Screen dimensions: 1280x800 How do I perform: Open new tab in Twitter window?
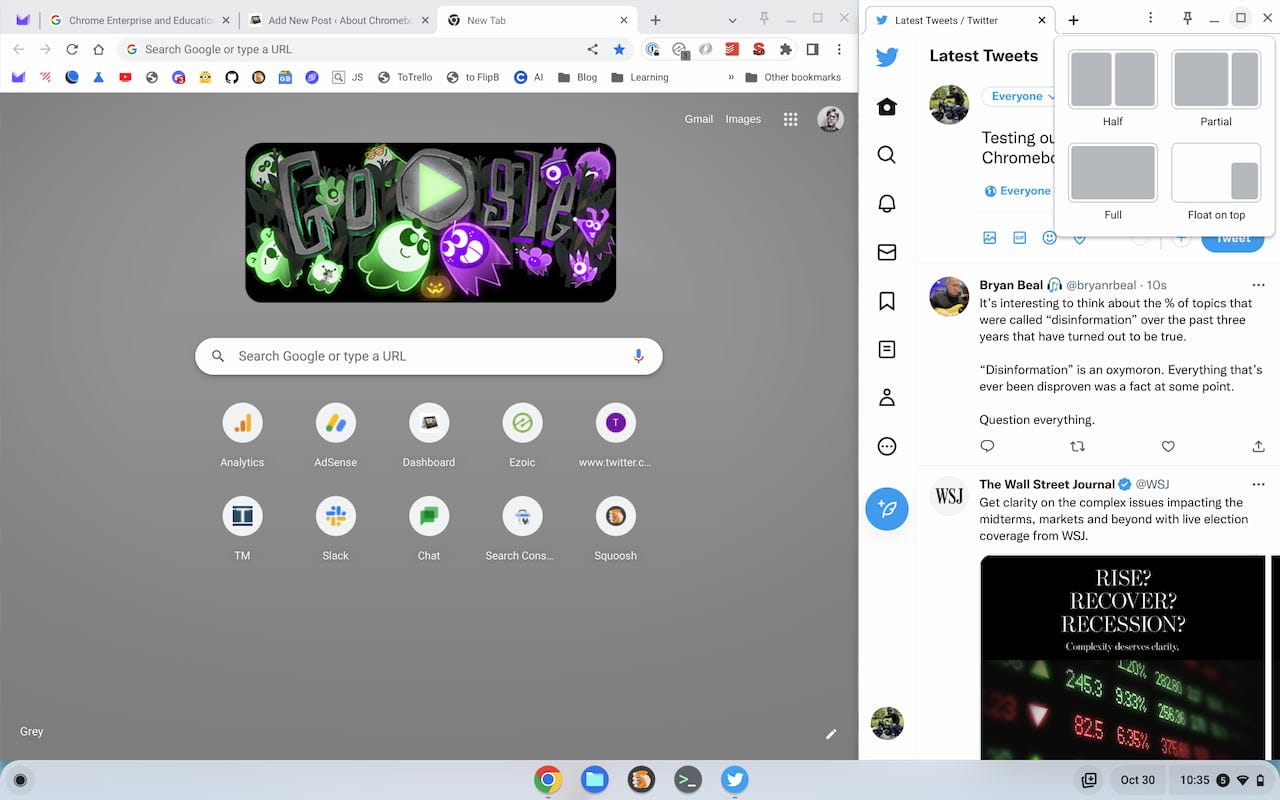(x=1073, y=20)
